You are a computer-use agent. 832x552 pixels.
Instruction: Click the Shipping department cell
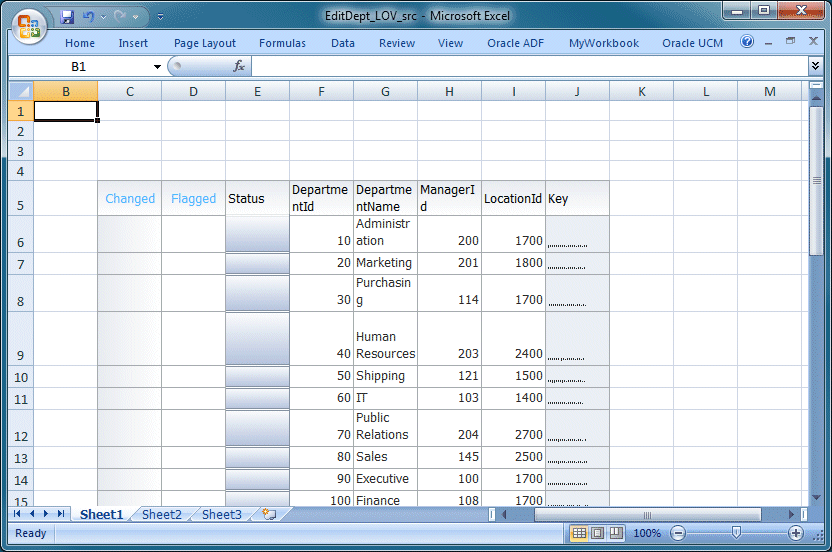click(385, 376)
